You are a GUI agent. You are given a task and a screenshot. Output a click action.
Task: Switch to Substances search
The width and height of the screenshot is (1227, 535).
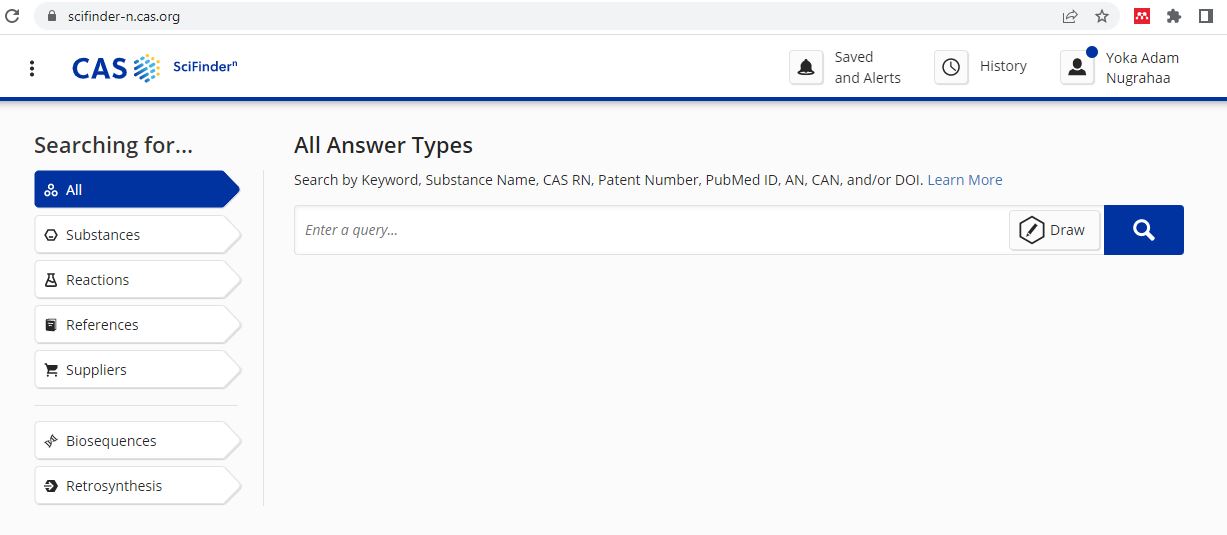[137, 235]
